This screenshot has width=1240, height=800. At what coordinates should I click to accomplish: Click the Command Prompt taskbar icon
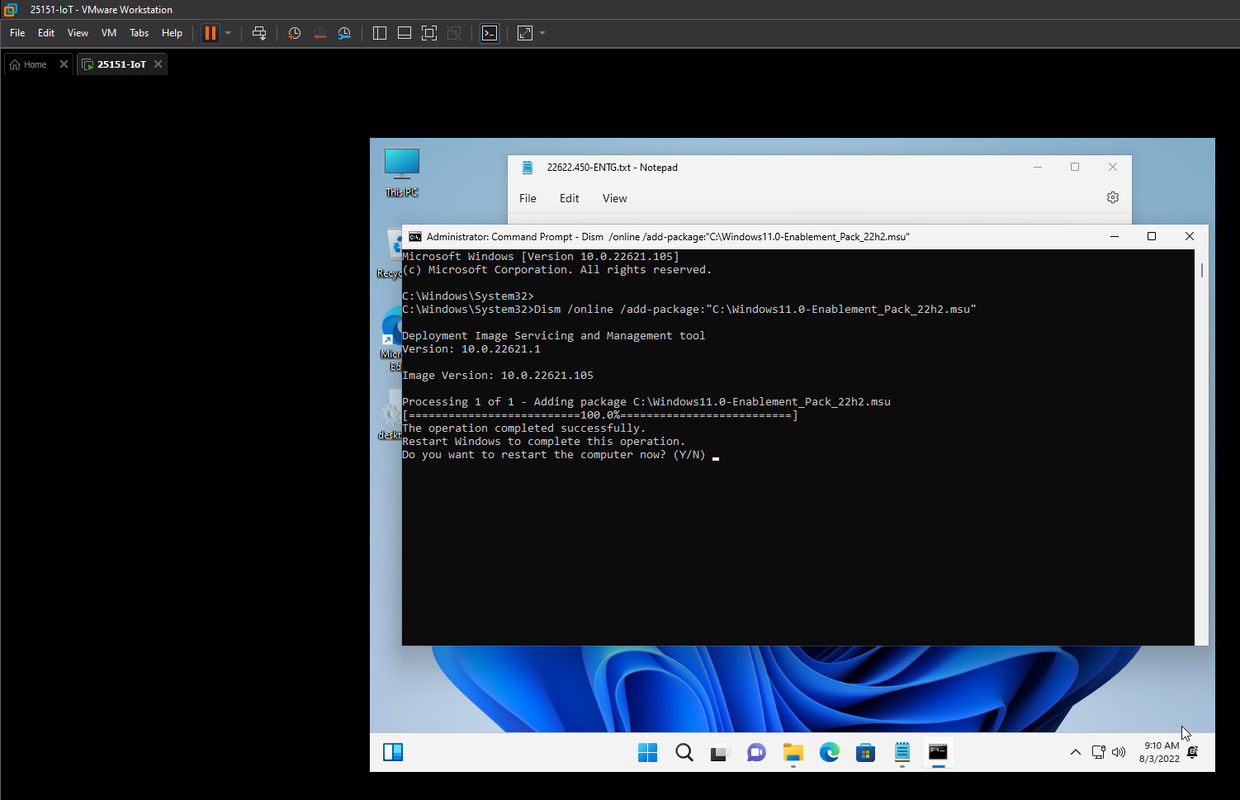[938, 752]
